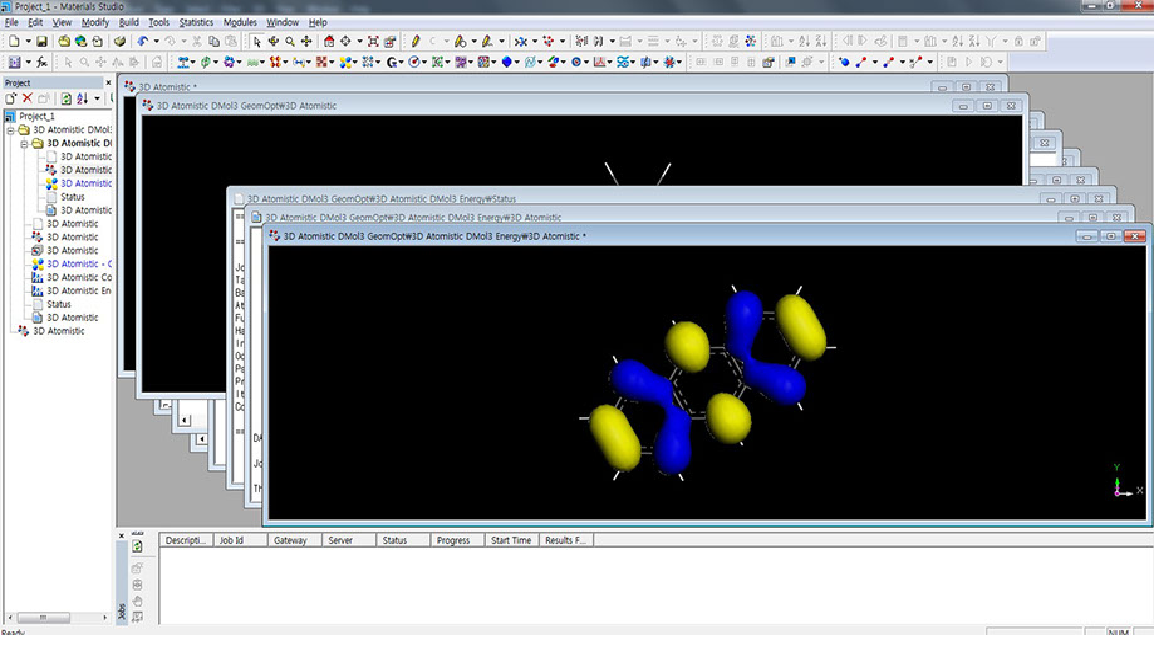Click the Save icon in toolbar
The height and width of the screenshot is (652, 1157).
pyautogui.click(x=42, y=42)
